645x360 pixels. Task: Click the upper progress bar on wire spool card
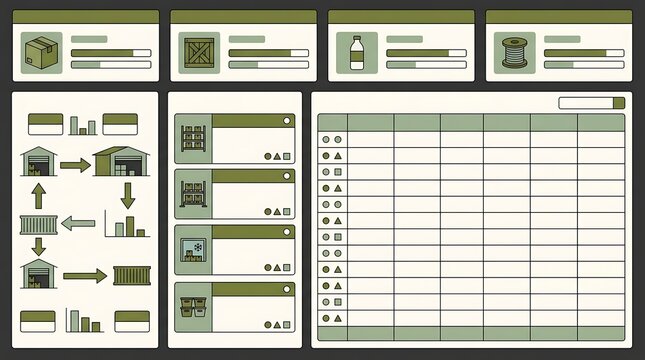click(x=584, y=53)
